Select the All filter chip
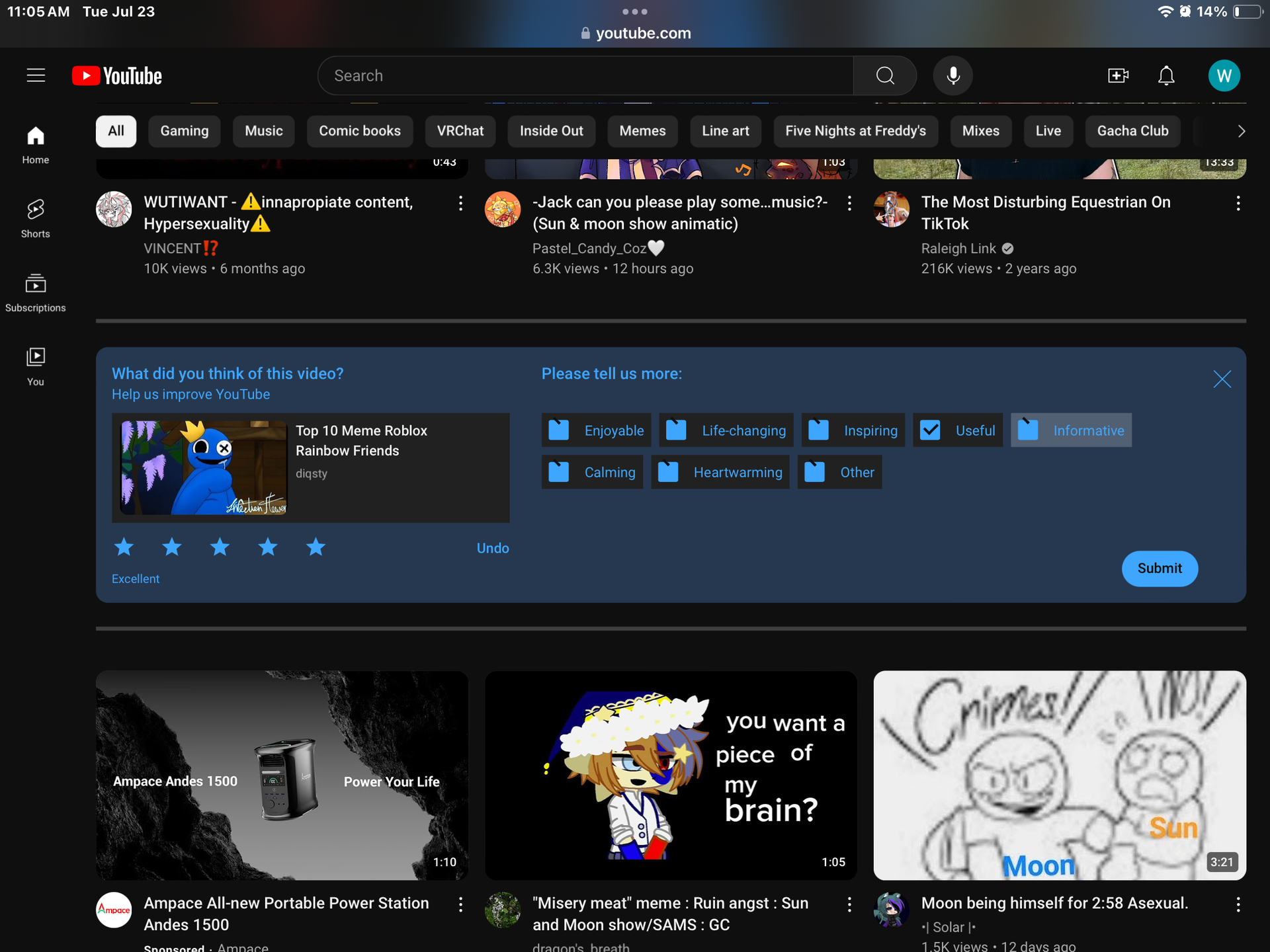 (x=116, y=131)
